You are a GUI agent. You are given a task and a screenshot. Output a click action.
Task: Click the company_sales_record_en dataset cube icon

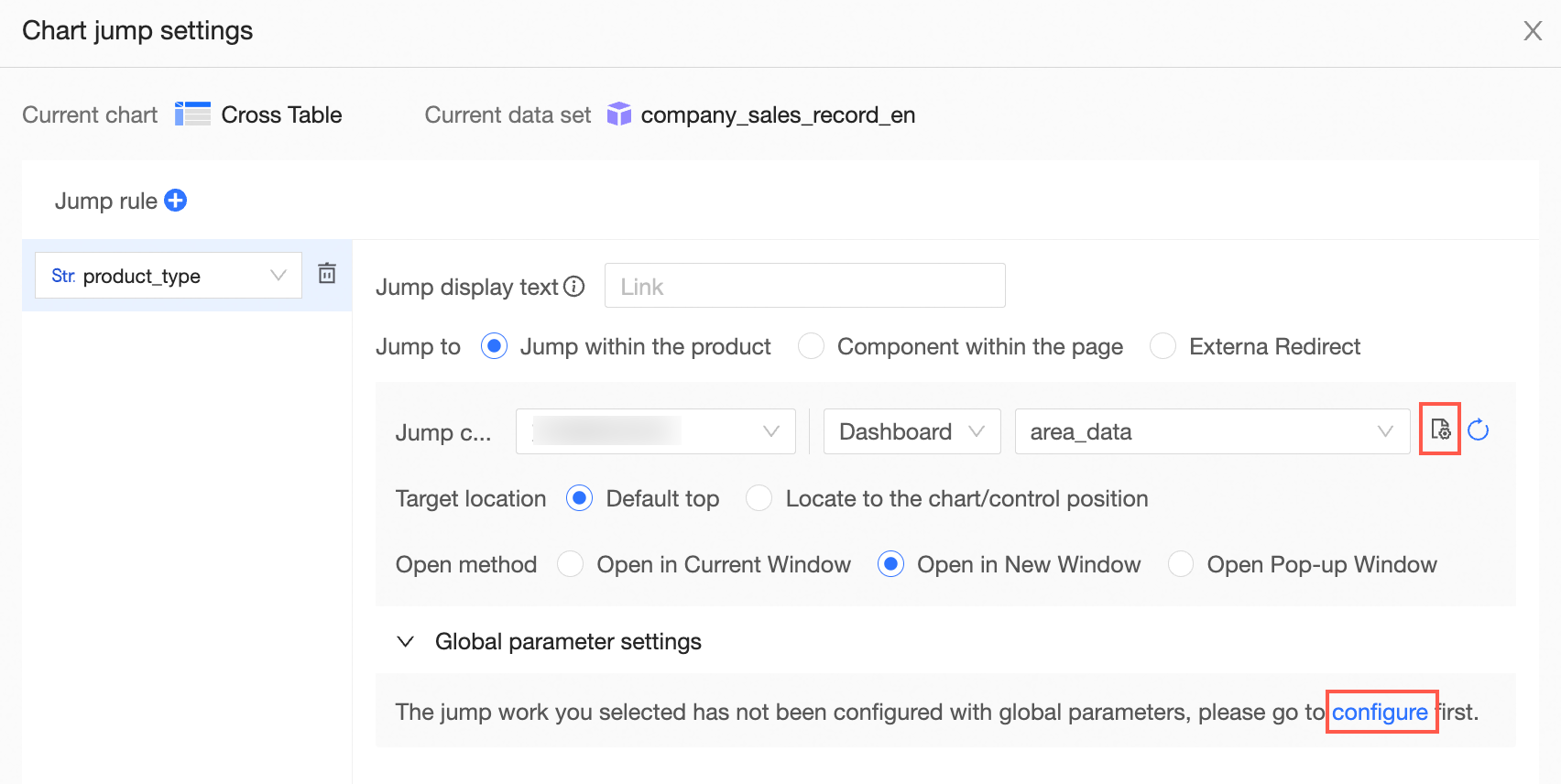(619, 114)
